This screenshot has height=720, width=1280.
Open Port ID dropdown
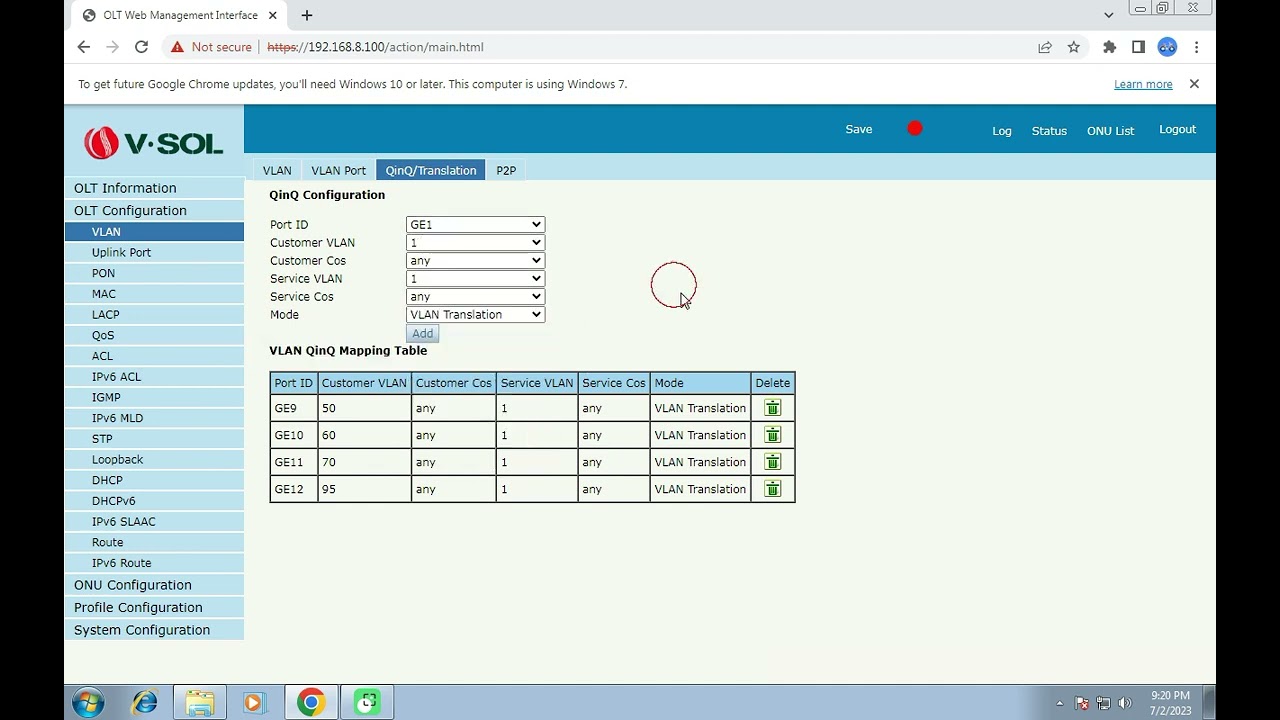tap(475, 225)
